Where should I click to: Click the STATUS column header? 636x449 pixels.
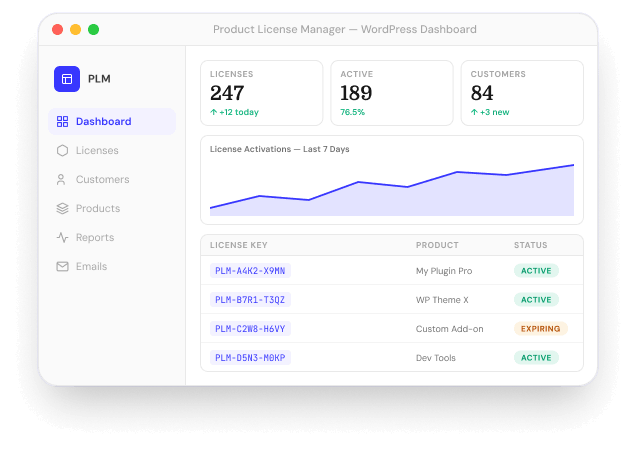tap(531, 245)
